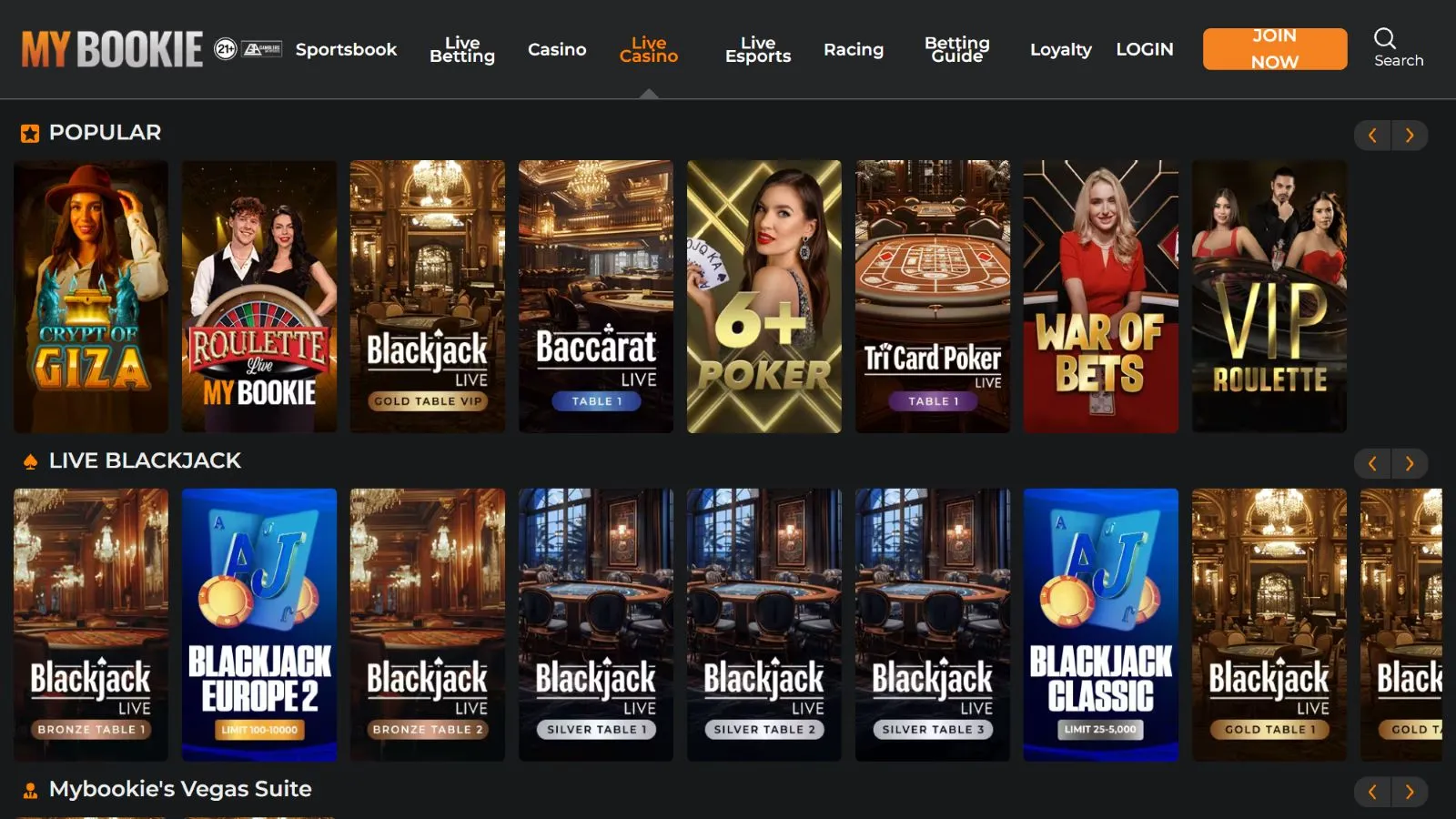This screenshot has height=819, width=1456.
Task: Open the Sportsbook menu item
Action: point(346,49)
